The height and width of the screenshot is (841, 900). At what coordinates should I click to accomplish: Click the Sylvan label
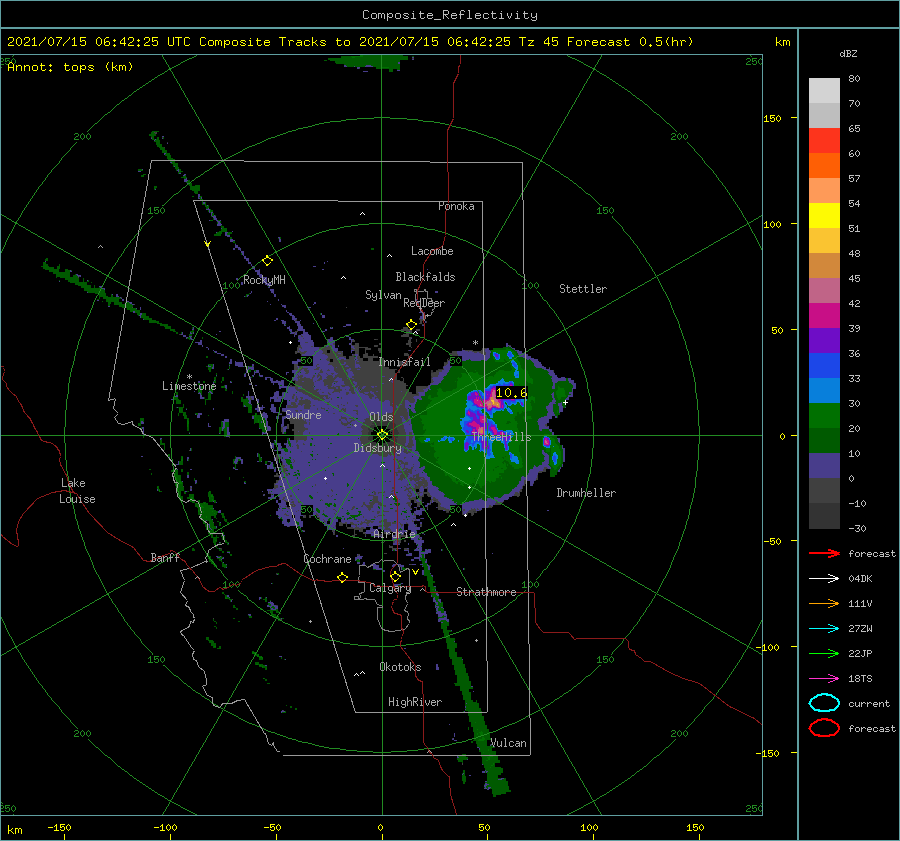click(x=383, y=295)
